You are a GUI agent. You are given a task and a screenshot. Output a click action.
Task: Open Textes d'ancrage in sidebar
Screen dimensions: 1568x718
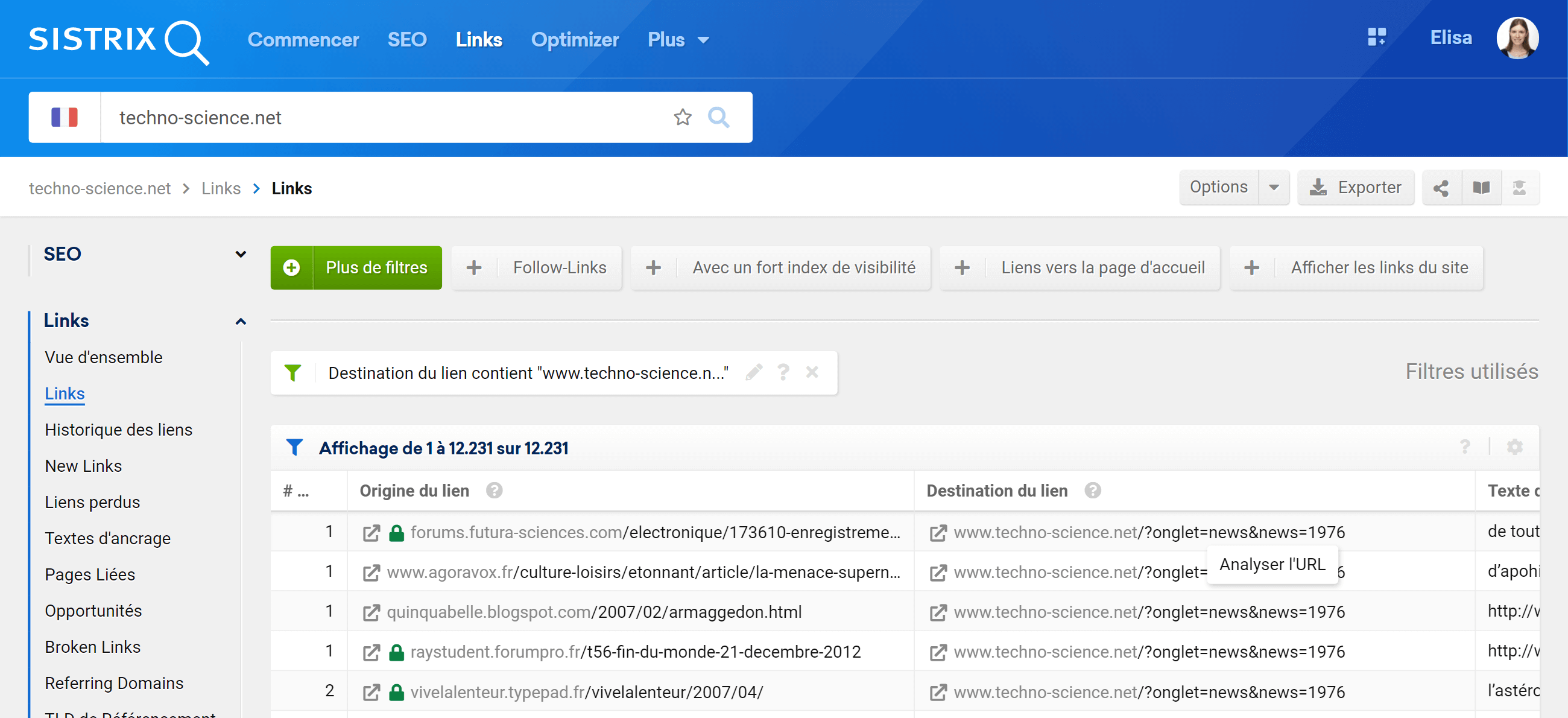(108, 538)
